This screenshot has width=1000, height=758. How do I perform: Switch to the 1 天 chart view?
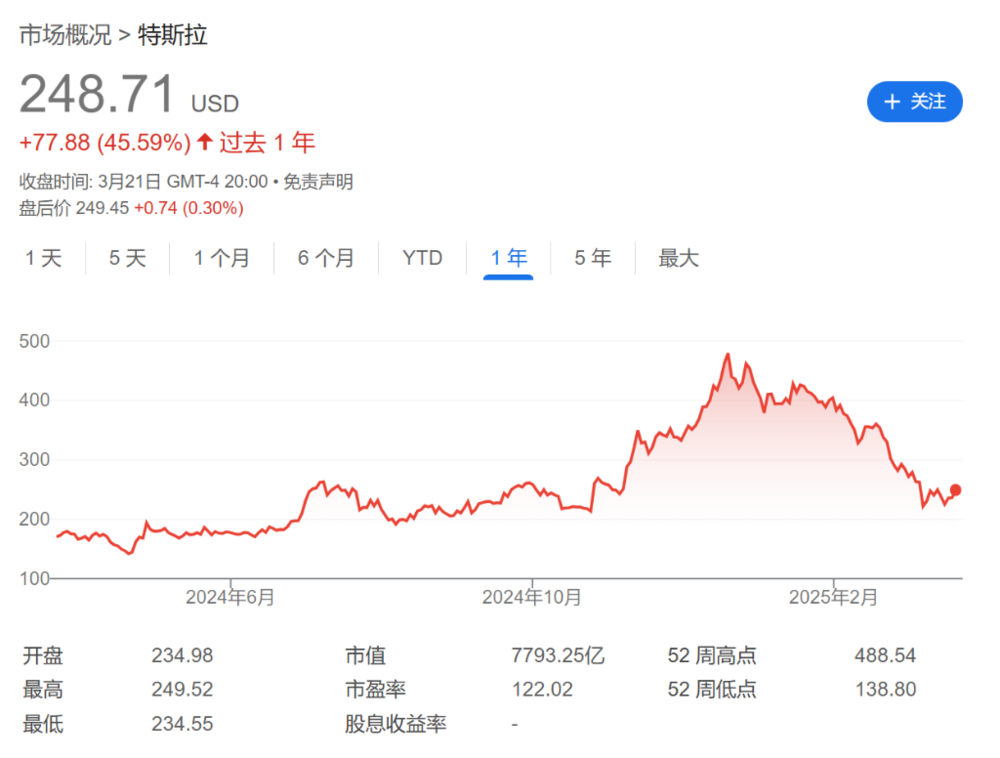tap(42, 257)
